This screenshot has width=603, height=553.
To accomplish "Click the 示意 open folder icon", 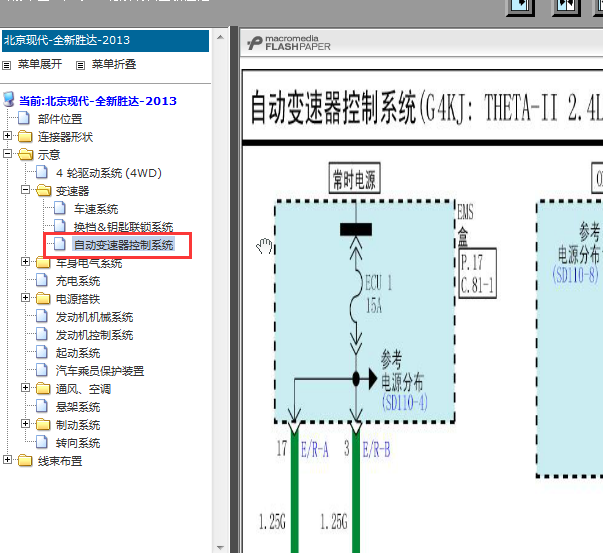I will pyautogui.click(x=26, y=154).
